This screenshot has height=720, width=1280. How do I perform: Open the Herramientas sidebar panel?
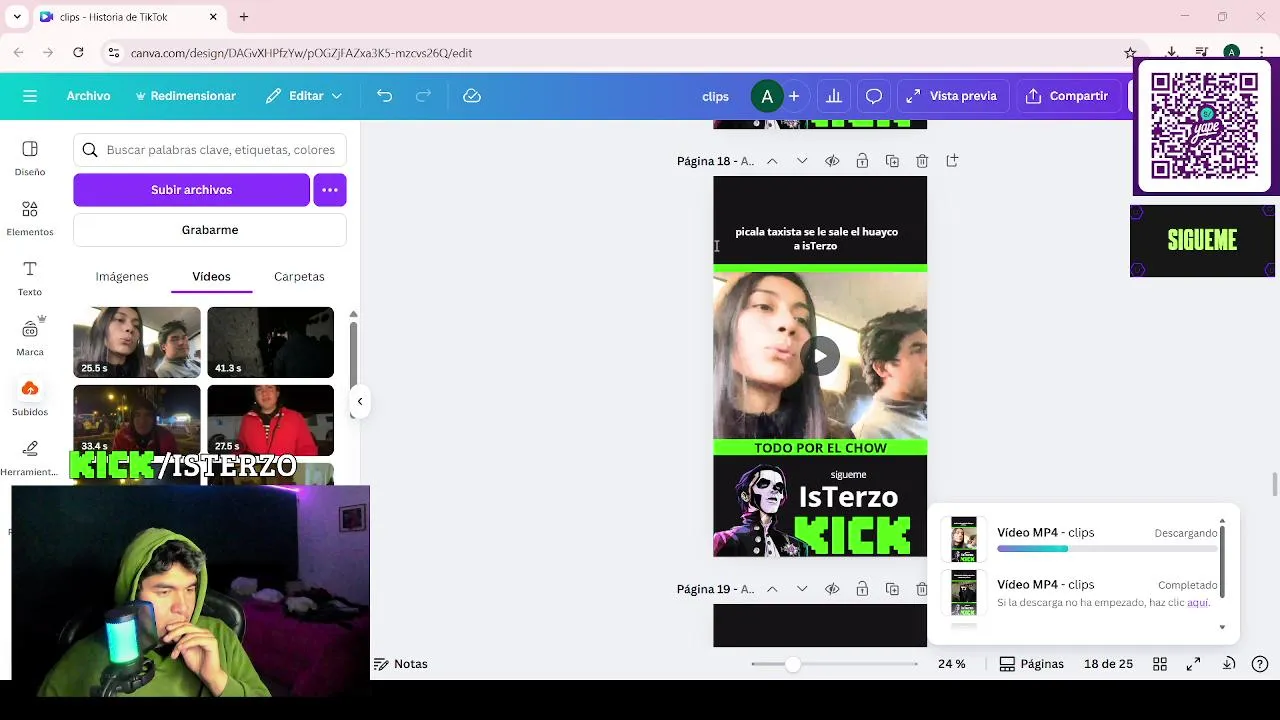click(x=30, y=458)
